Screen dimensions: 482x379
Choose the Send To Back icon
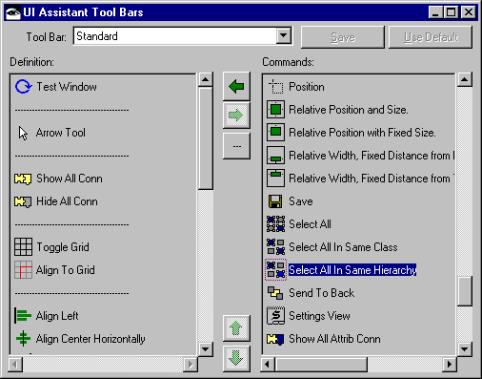(x=275, y=293)
